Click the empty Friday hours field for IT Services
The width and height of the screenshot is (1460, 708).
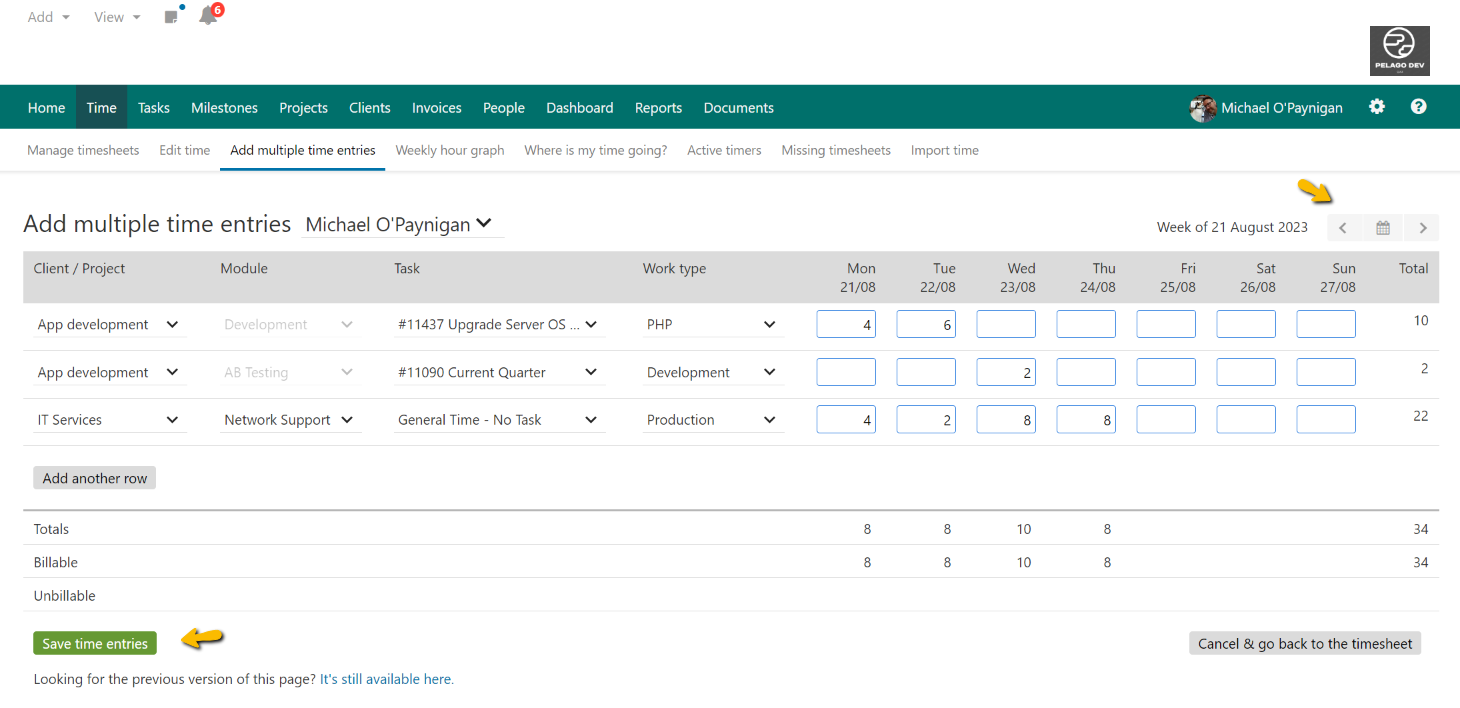(1166, 419)
